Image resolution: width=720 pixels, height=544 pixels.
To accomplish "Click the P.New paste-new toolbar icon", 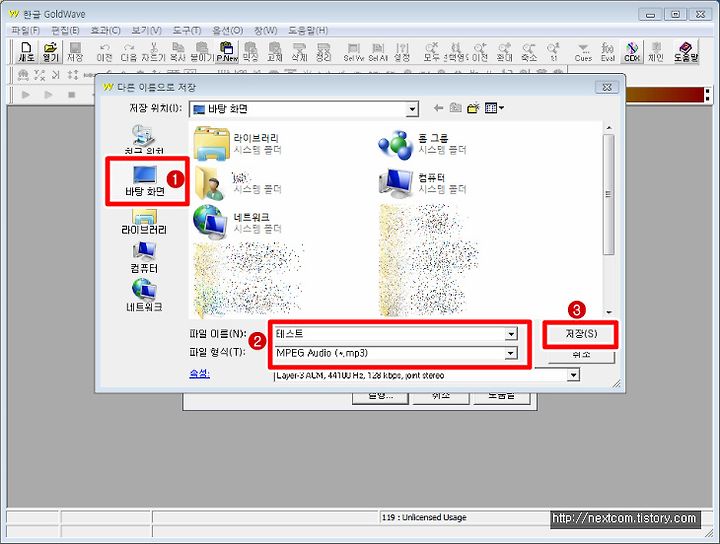I will coord(227,51).
